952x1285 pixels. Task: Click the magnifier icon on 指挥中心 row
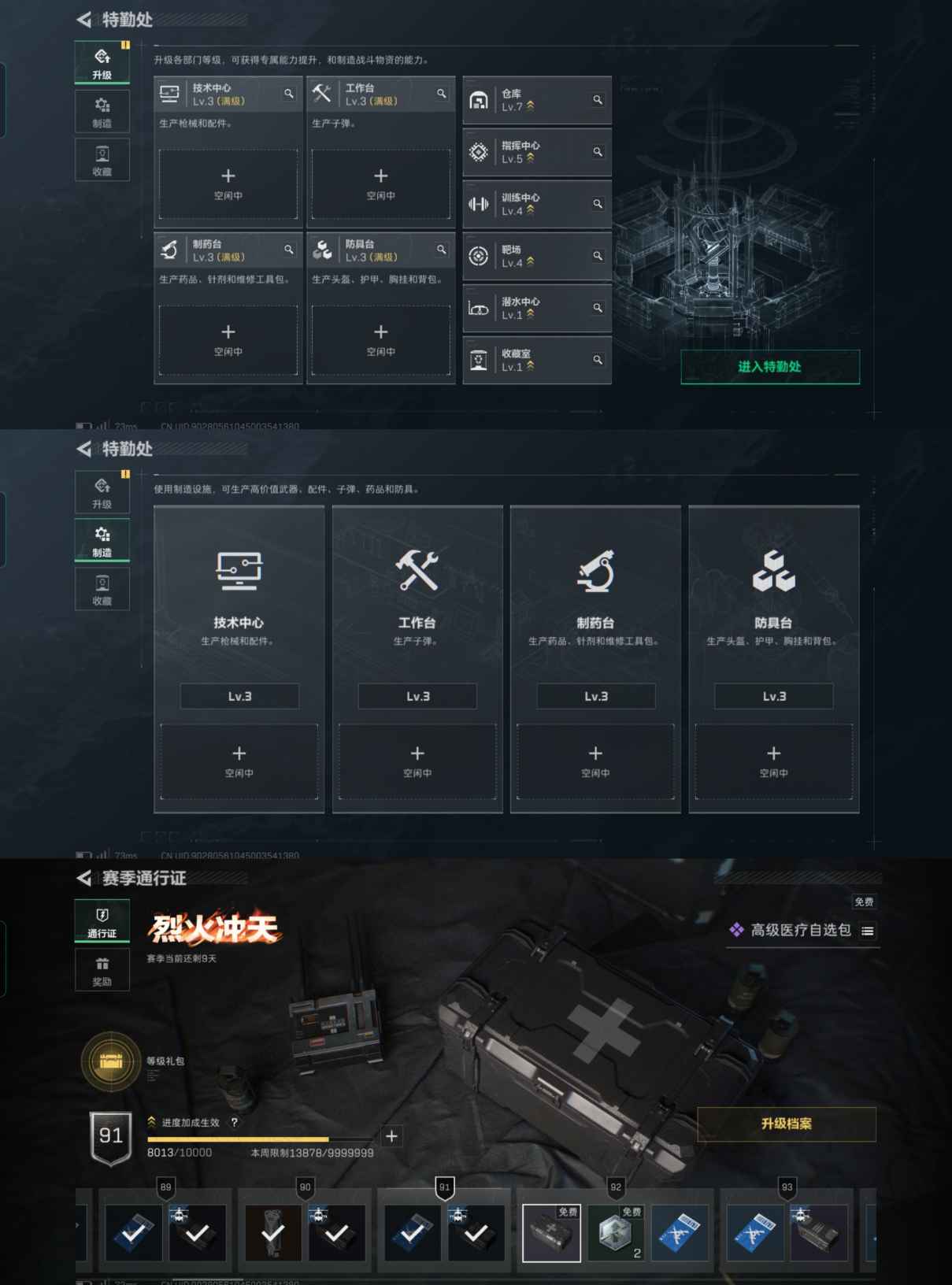pyautogui.click(x=598, y=152)
